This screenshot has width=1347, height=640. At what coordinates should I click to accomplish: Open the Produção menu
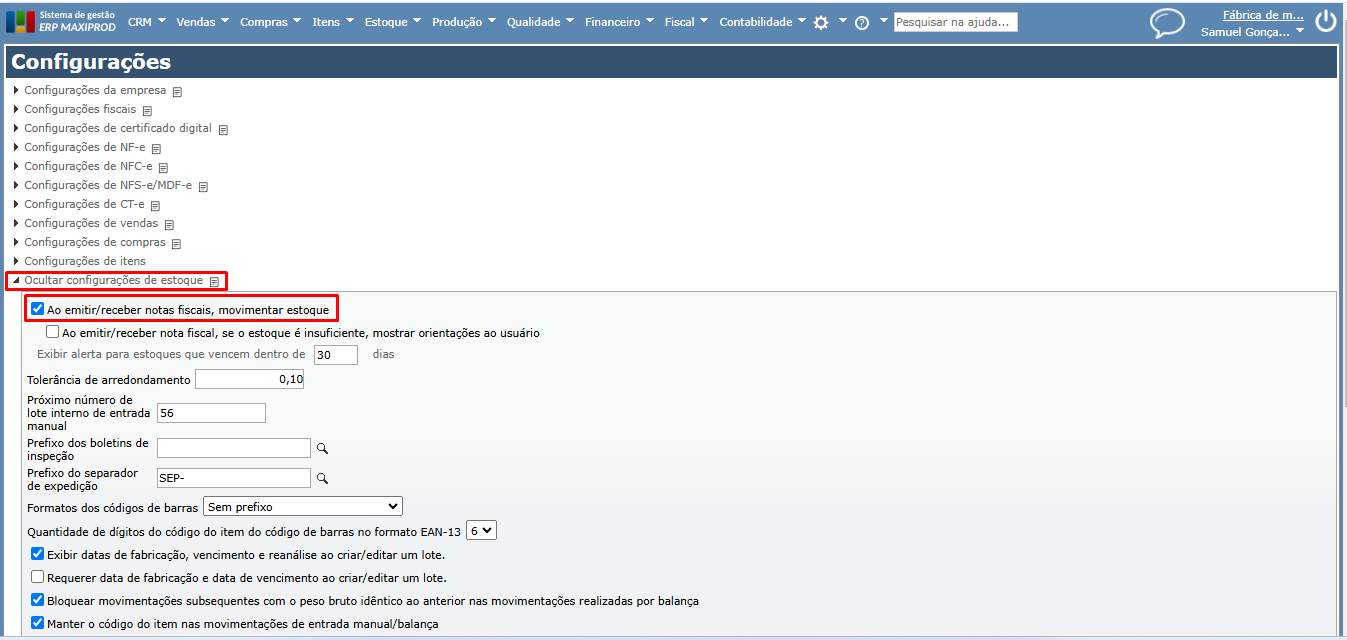(463, 22)
